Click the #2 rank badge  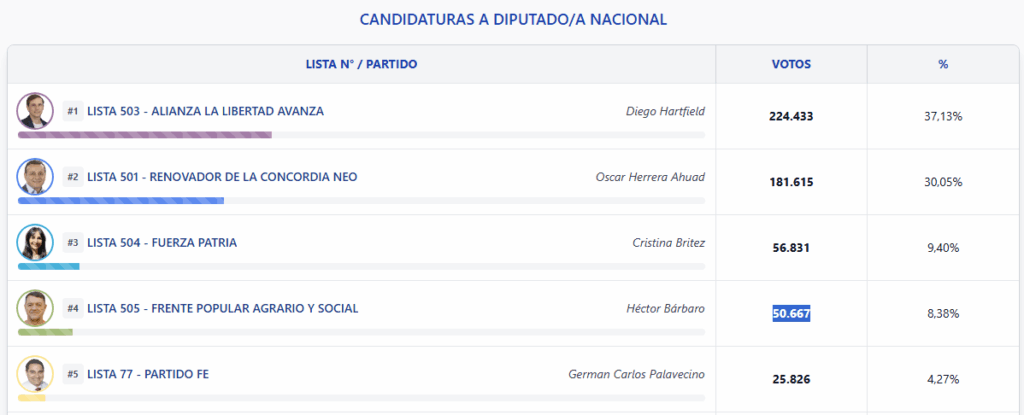[73, 177]
